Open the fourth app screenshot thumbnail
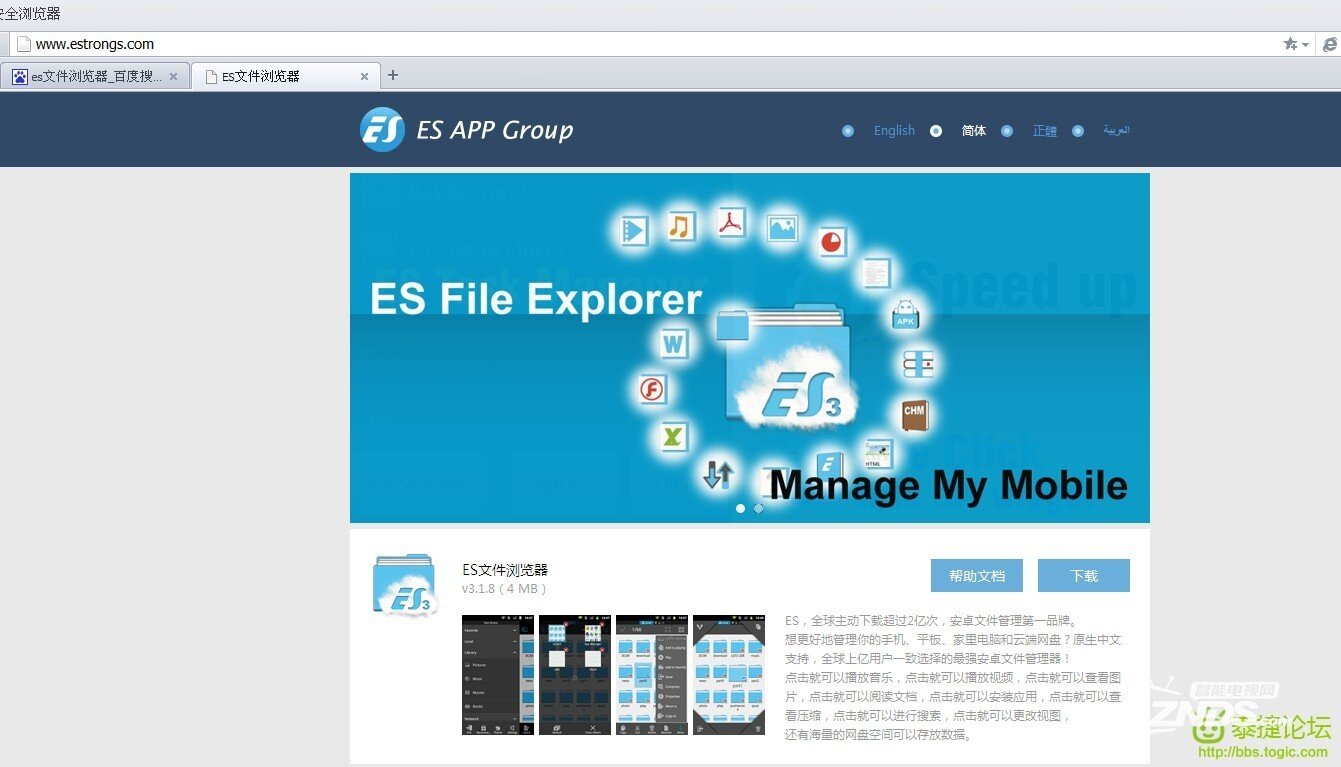 tap(729, 675)
